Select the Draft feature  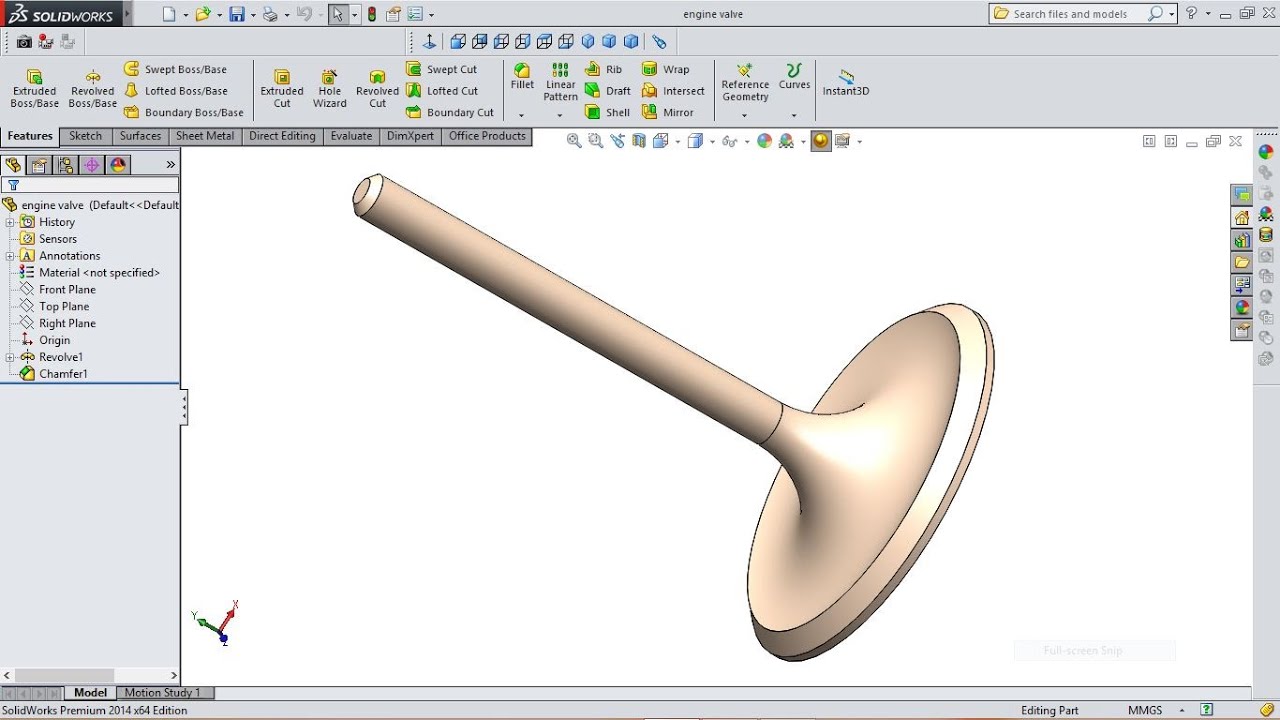(x=607, y=91)
